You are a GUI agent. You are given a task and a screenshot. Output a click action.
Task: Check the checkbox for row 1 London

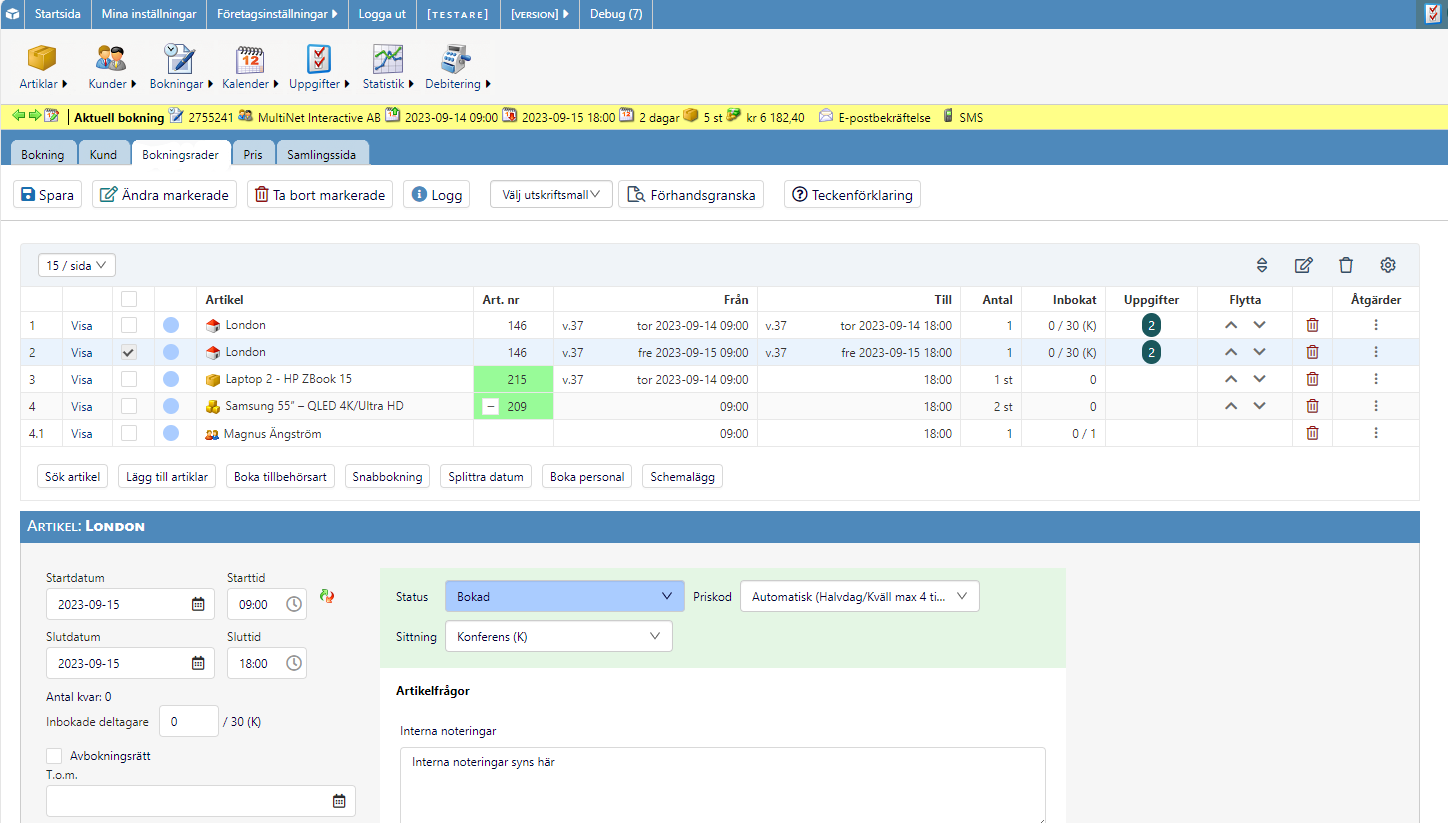(x=129, y=325)
